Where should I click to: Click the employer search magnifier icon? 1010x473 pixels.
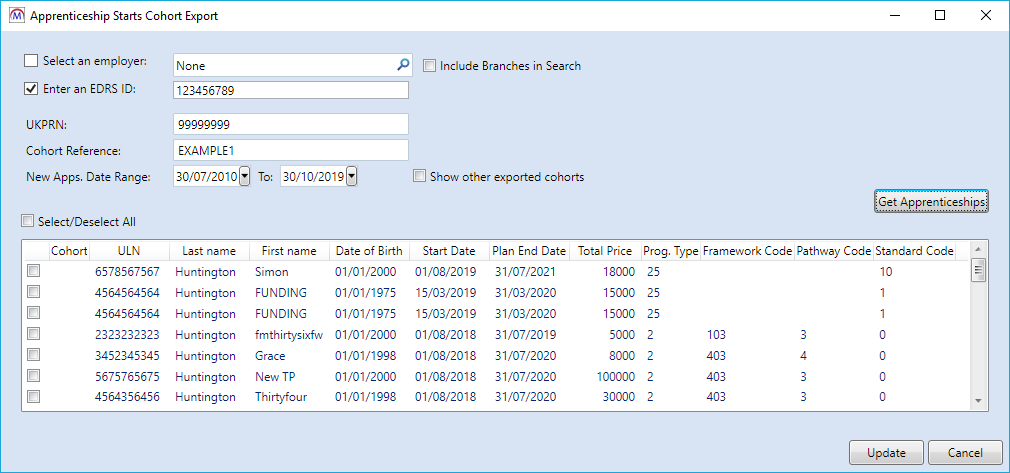point(402,65)
